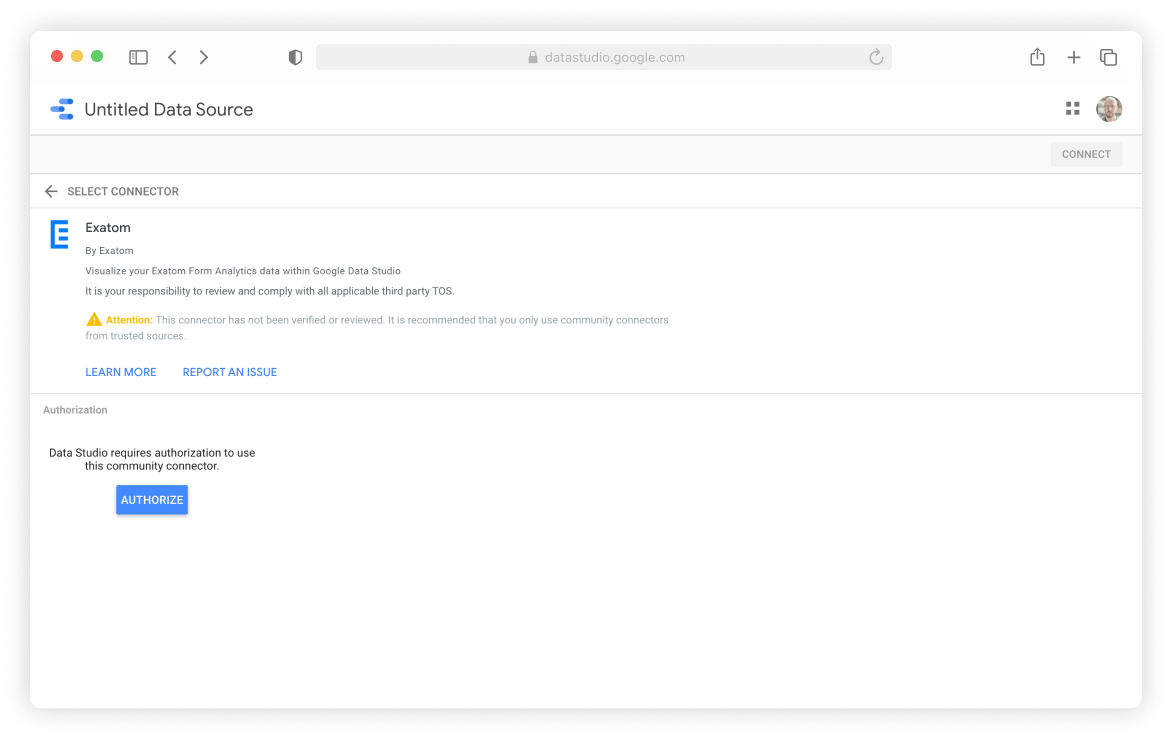Viewport: 1172px width, 738px height.
Task: Click the SELECT CONNECTOR label
Action: click(x=123, y=191)
